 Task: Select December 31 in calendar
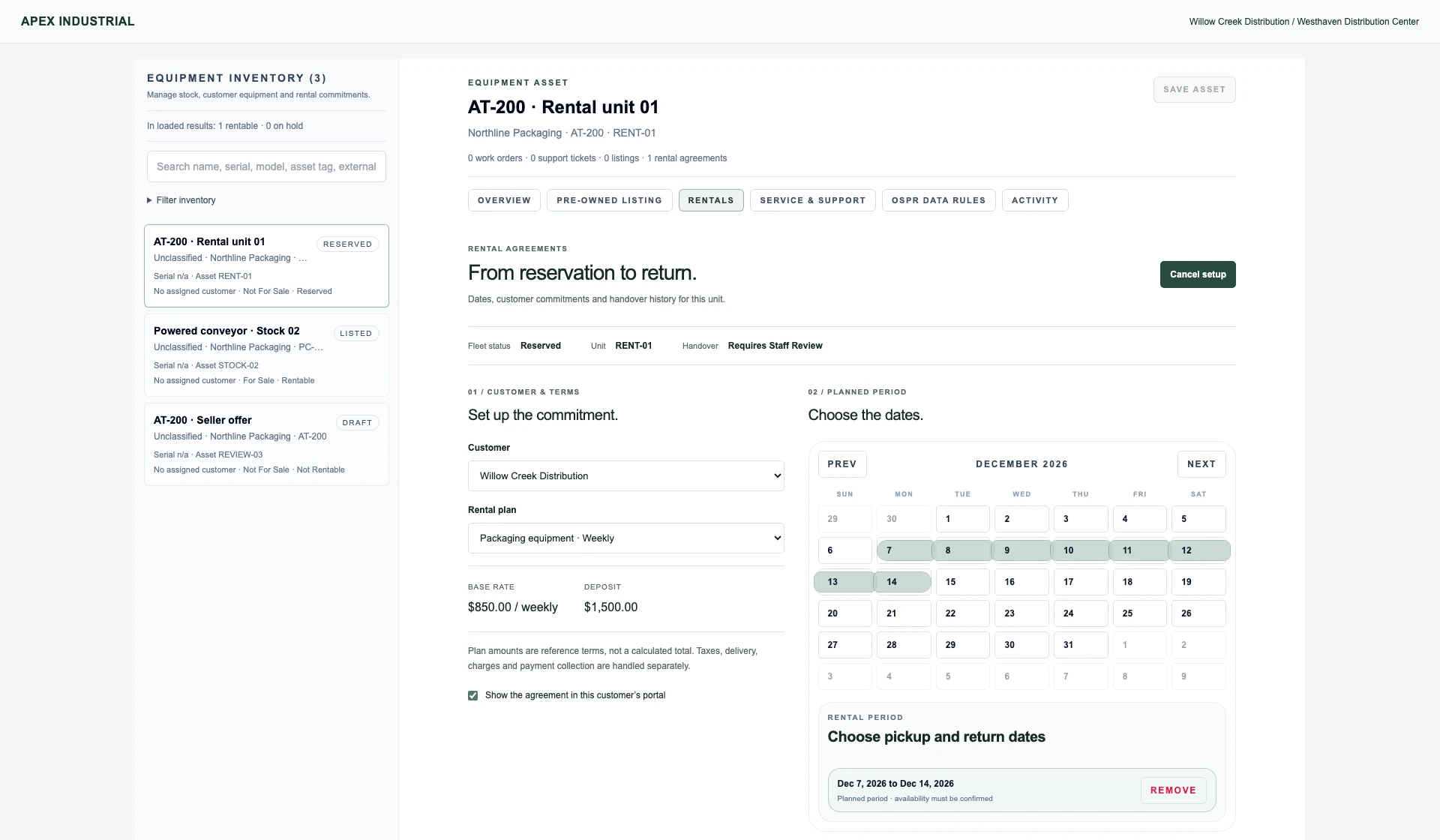(1081, 645)
